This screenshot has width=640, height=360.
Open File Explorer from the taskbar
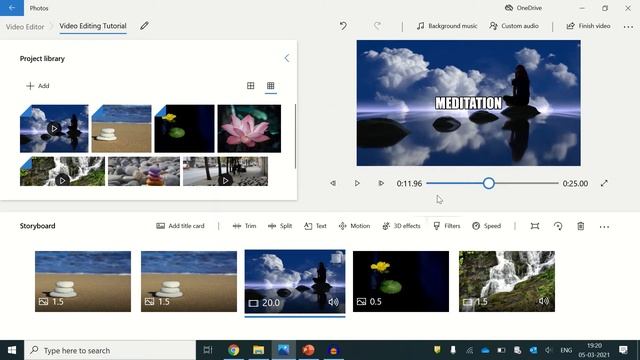click(258, 350)
